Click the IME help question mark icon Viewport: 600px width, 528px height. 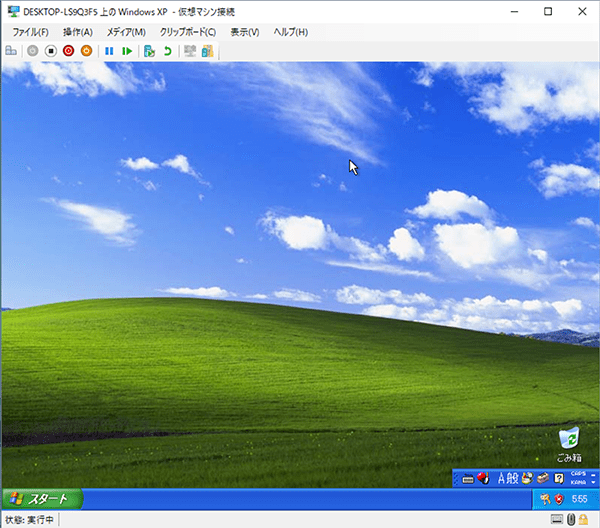click(559, 478)
